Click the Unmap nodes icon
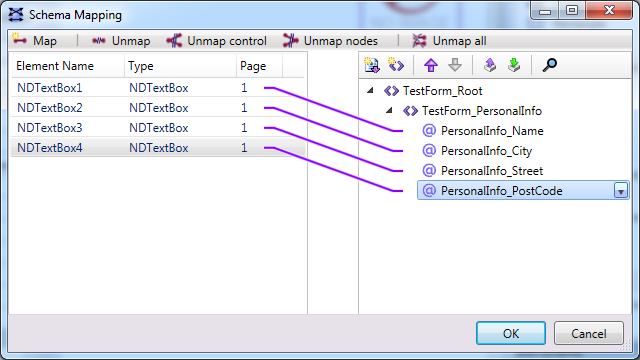The height and width of the screenshot is (360, 640). click(291, 41)
